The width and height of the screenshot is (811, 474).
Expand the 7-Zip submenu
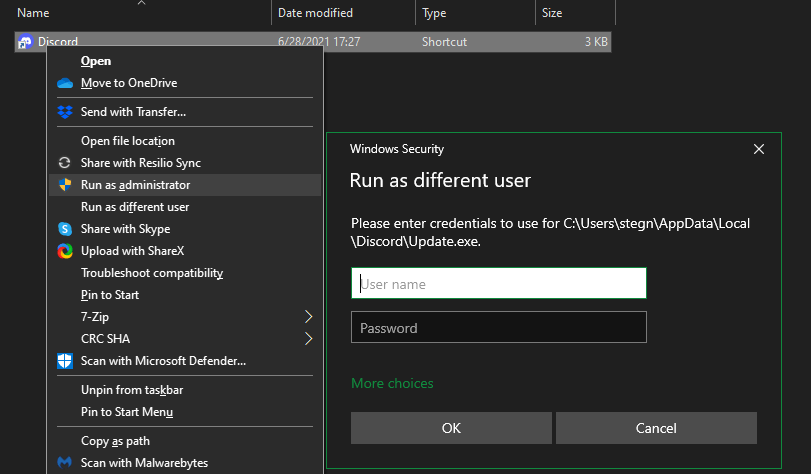(x=308, y=317)
